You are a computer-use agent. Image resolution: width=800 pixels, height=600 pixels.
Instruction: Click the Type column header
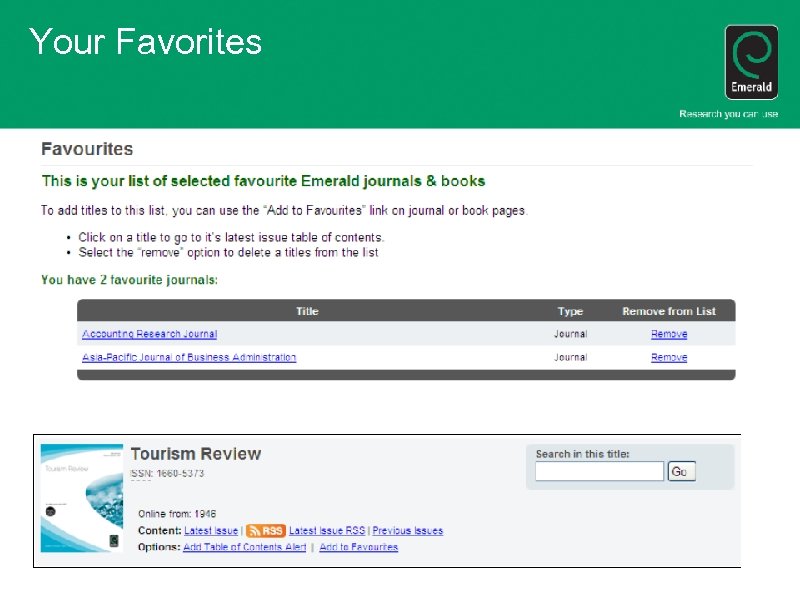(x=570, y=311)
